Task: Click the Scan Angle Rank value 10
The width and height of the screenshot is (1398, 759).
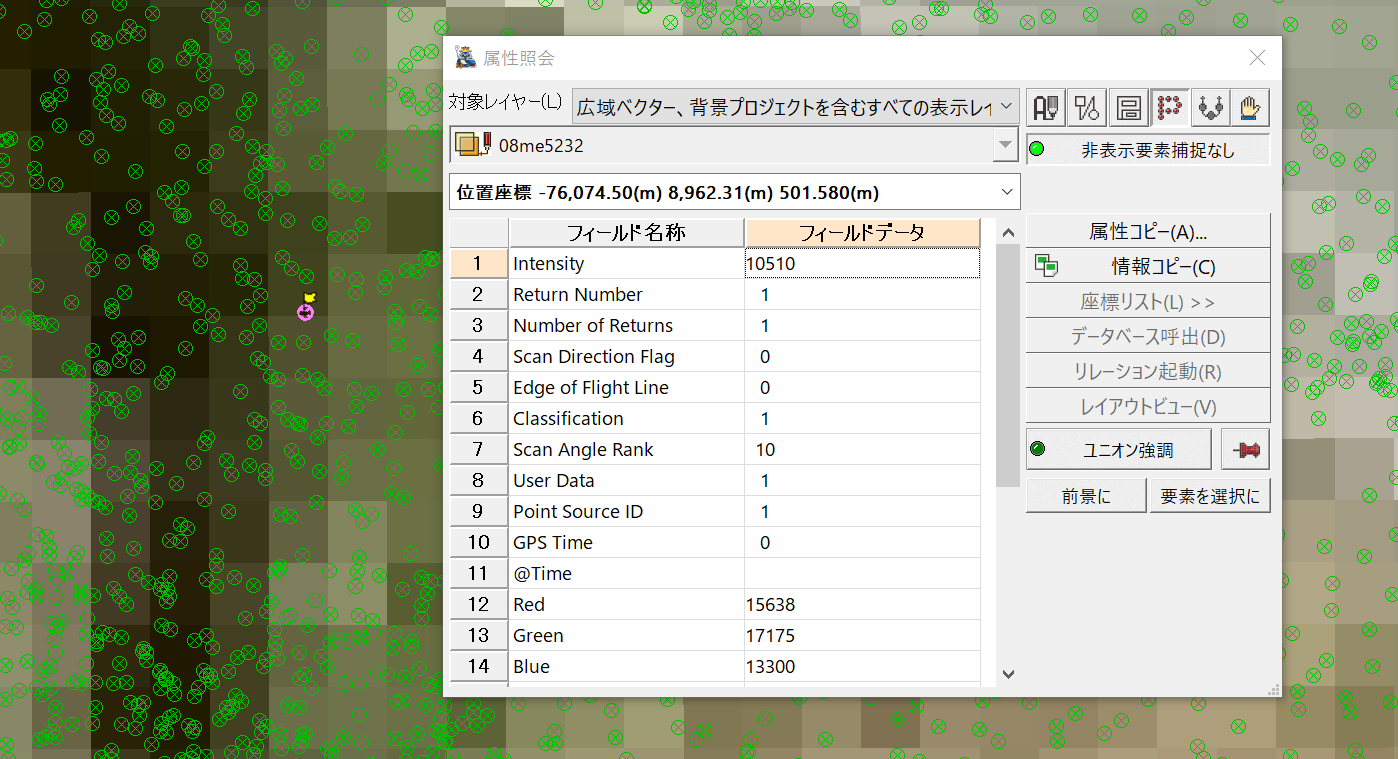Action: [765, 450]
